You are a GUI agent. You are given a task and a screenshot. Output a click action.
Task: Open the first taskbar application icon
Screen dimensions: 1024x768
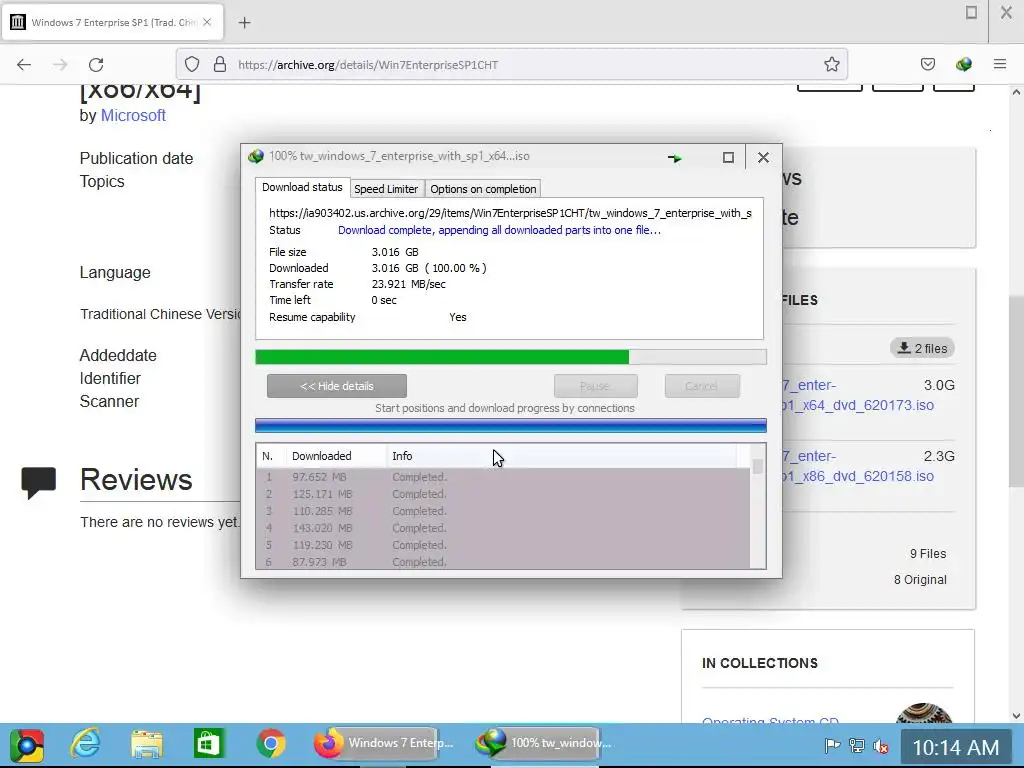coord(27,744)
